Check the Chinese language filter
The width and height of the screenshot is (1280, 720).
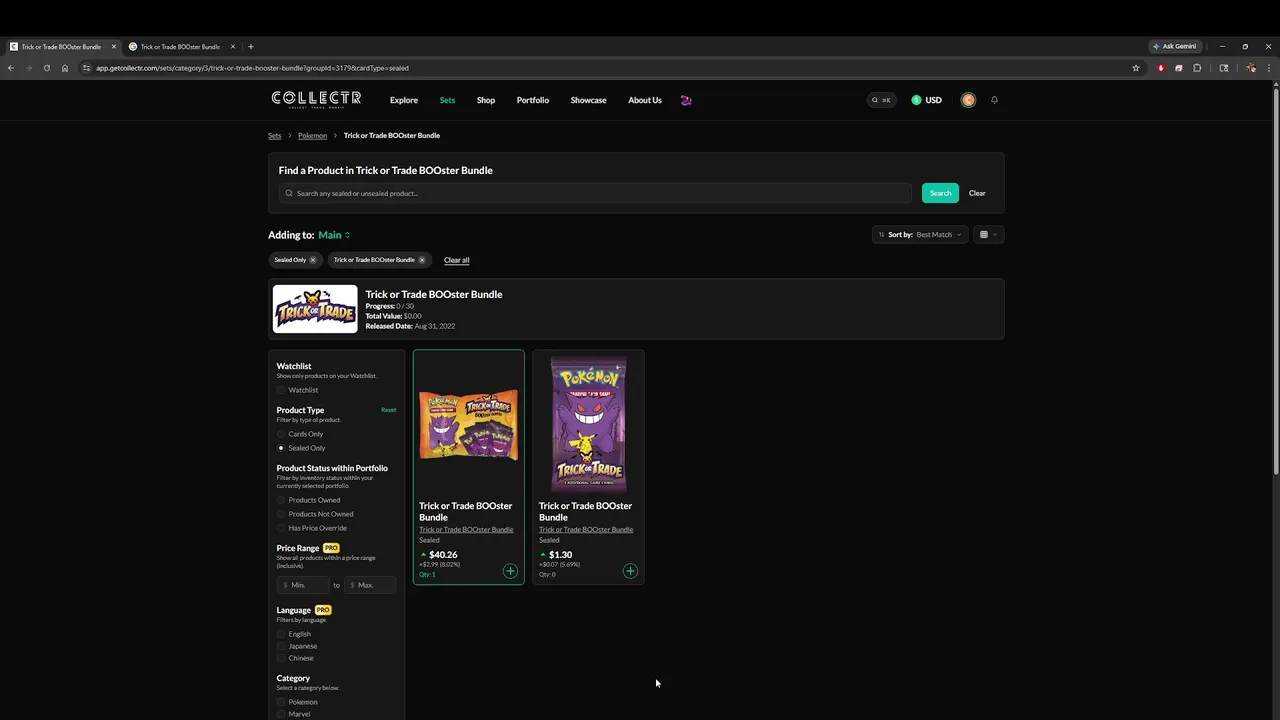tap(281, 658)
